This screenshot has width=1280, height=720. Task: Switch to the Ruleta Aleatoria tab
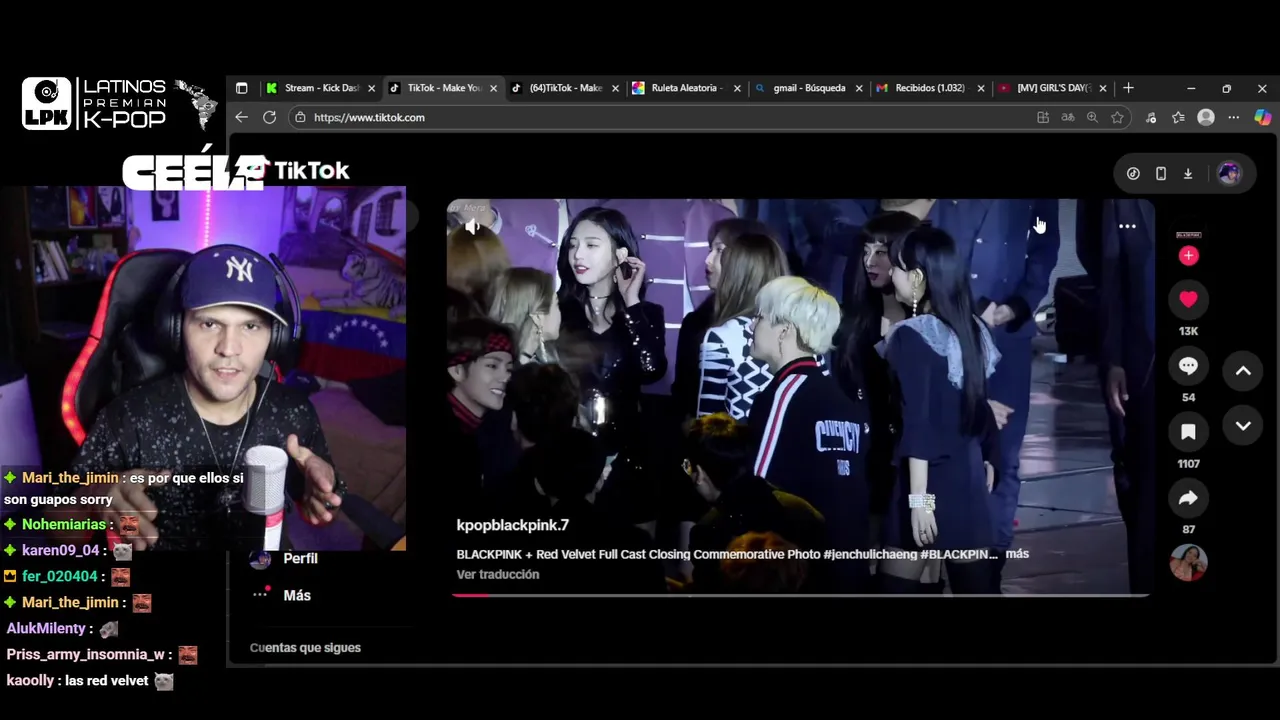(686, 88)
